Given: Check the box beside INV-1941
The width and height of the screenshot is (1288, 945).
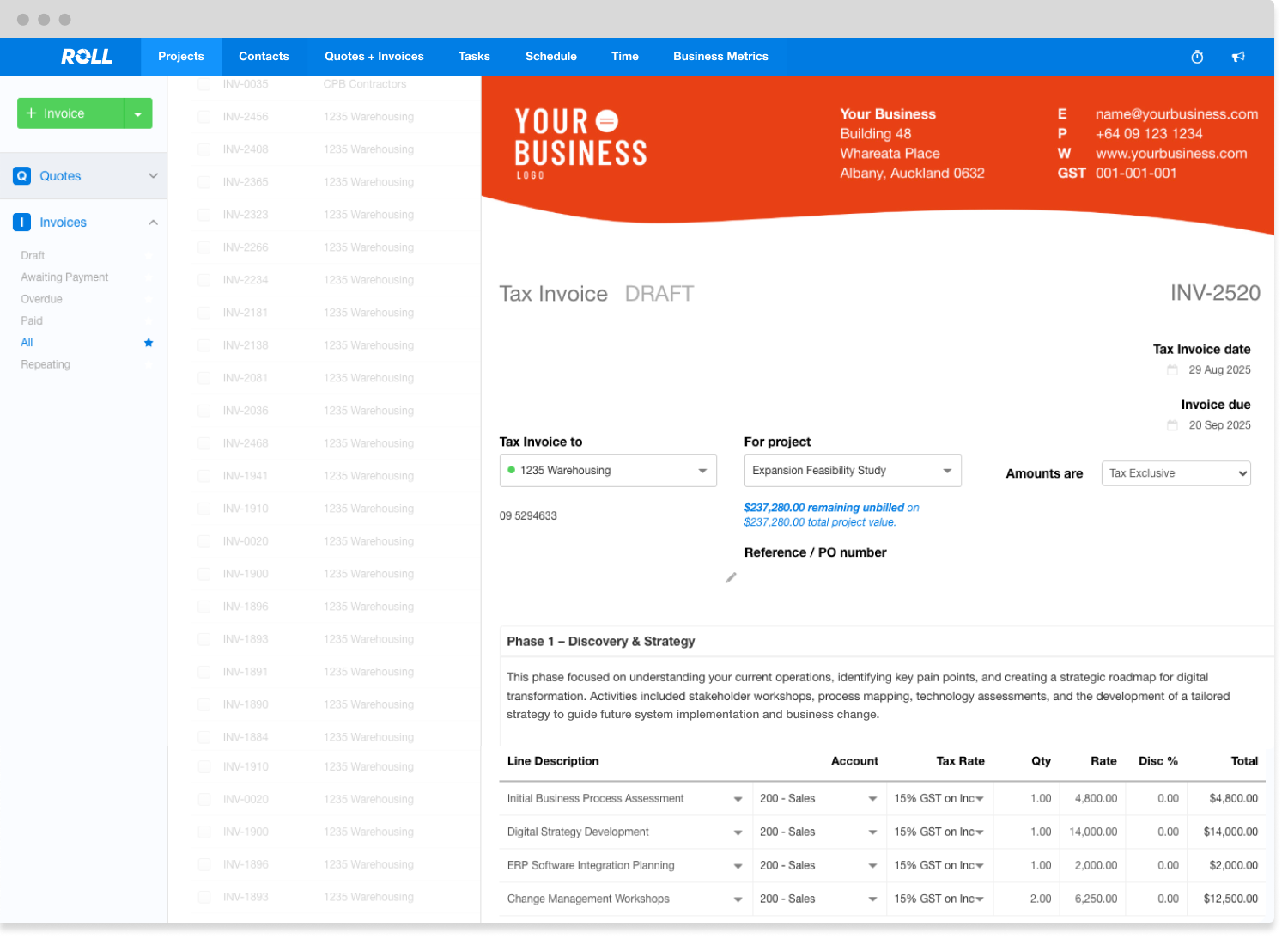Looking at the screenshot, I should pos(204,476).
